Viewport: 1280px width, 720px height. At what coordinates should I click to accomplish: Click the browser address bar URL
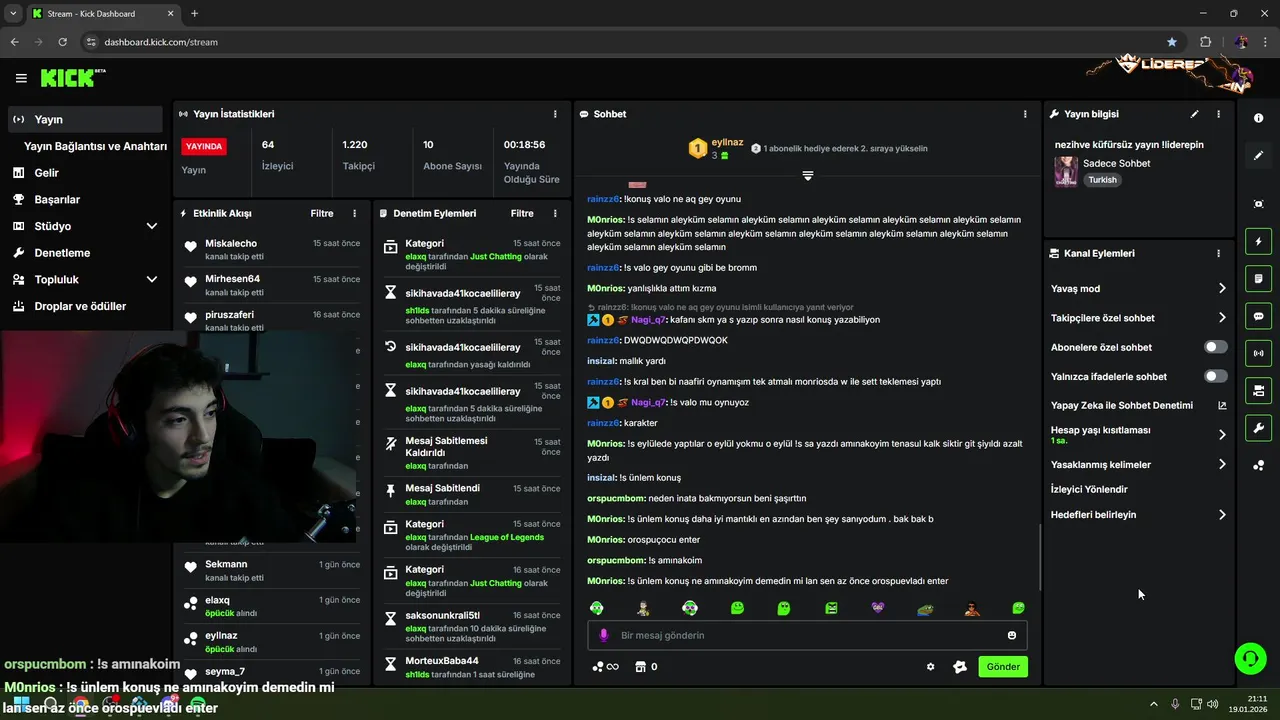pos(161,42)
